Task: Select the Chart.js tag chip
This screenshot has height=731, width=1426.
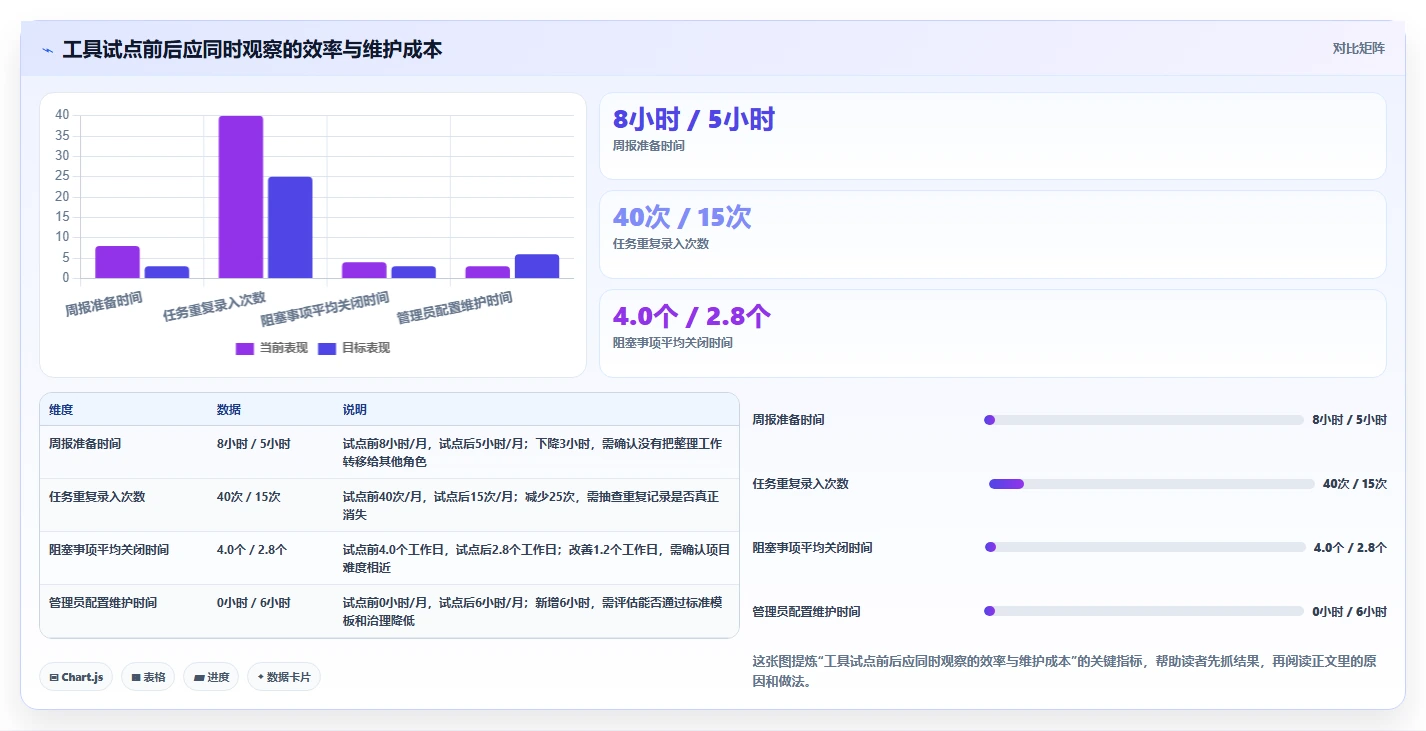Action: 76,677
